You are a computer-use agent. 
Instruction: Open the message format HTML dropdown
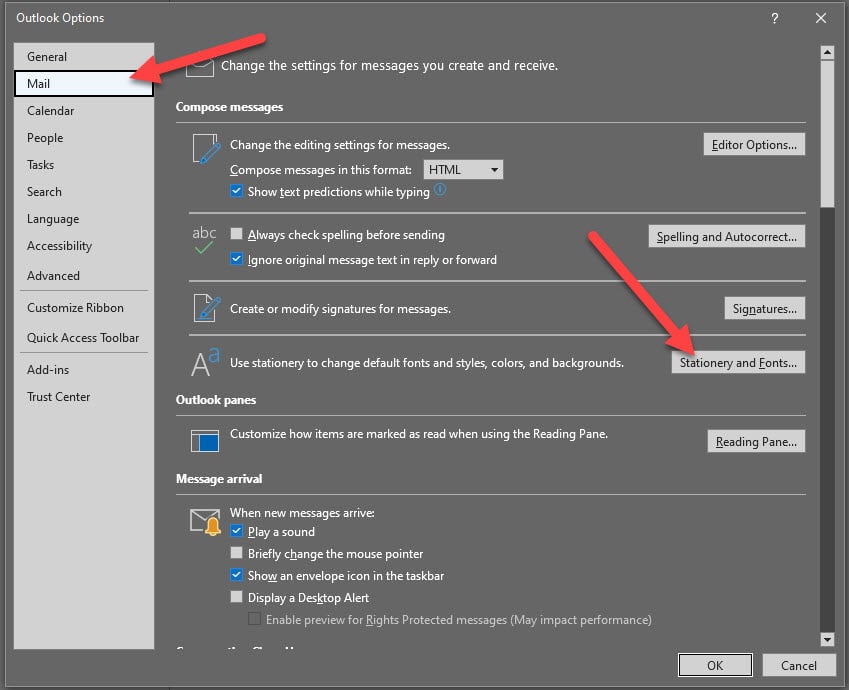tap(463, 170)
